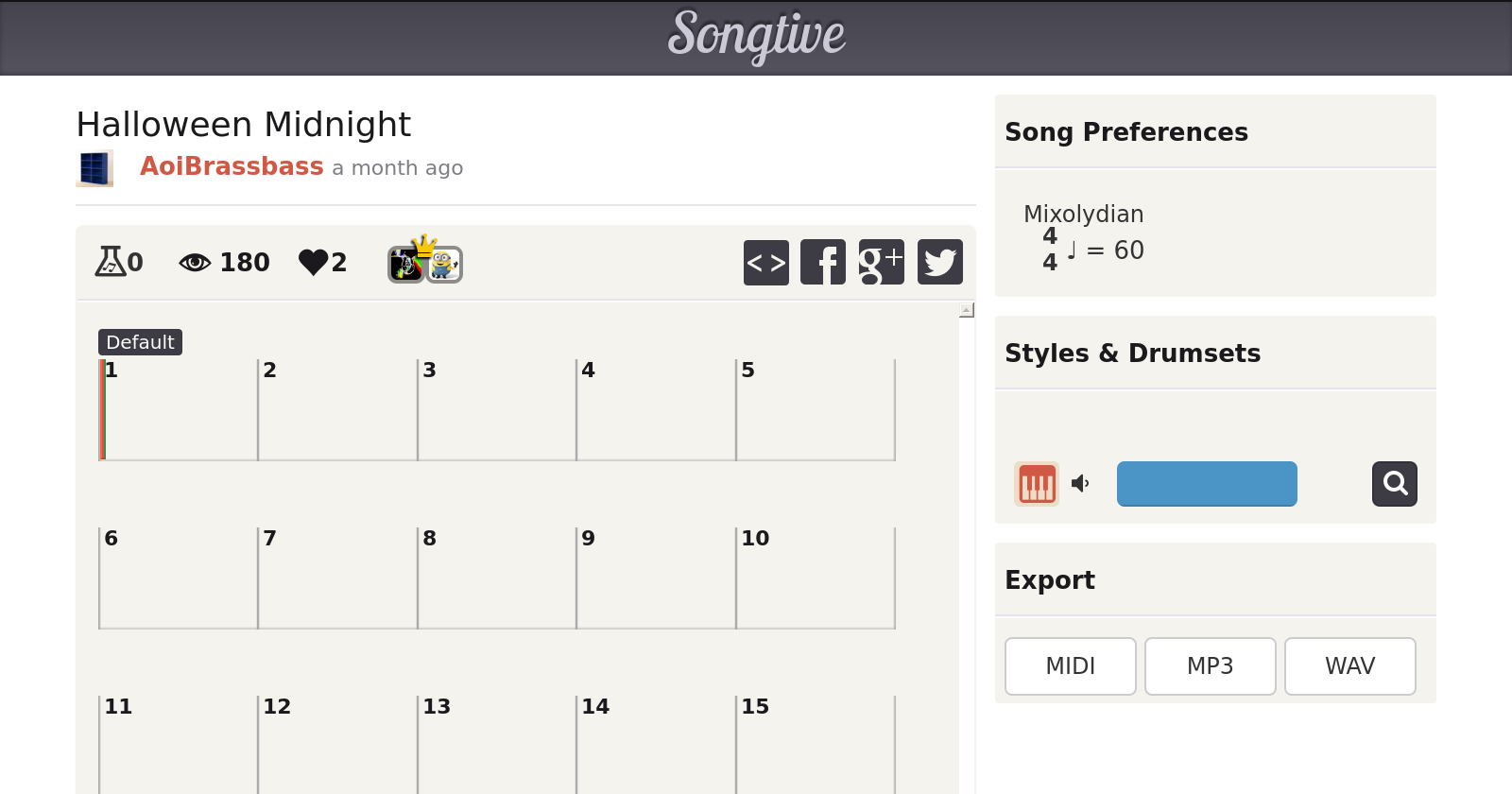Open AoiBrassbass profile link
Screen dimensions: 1512x794
point(232,166)
